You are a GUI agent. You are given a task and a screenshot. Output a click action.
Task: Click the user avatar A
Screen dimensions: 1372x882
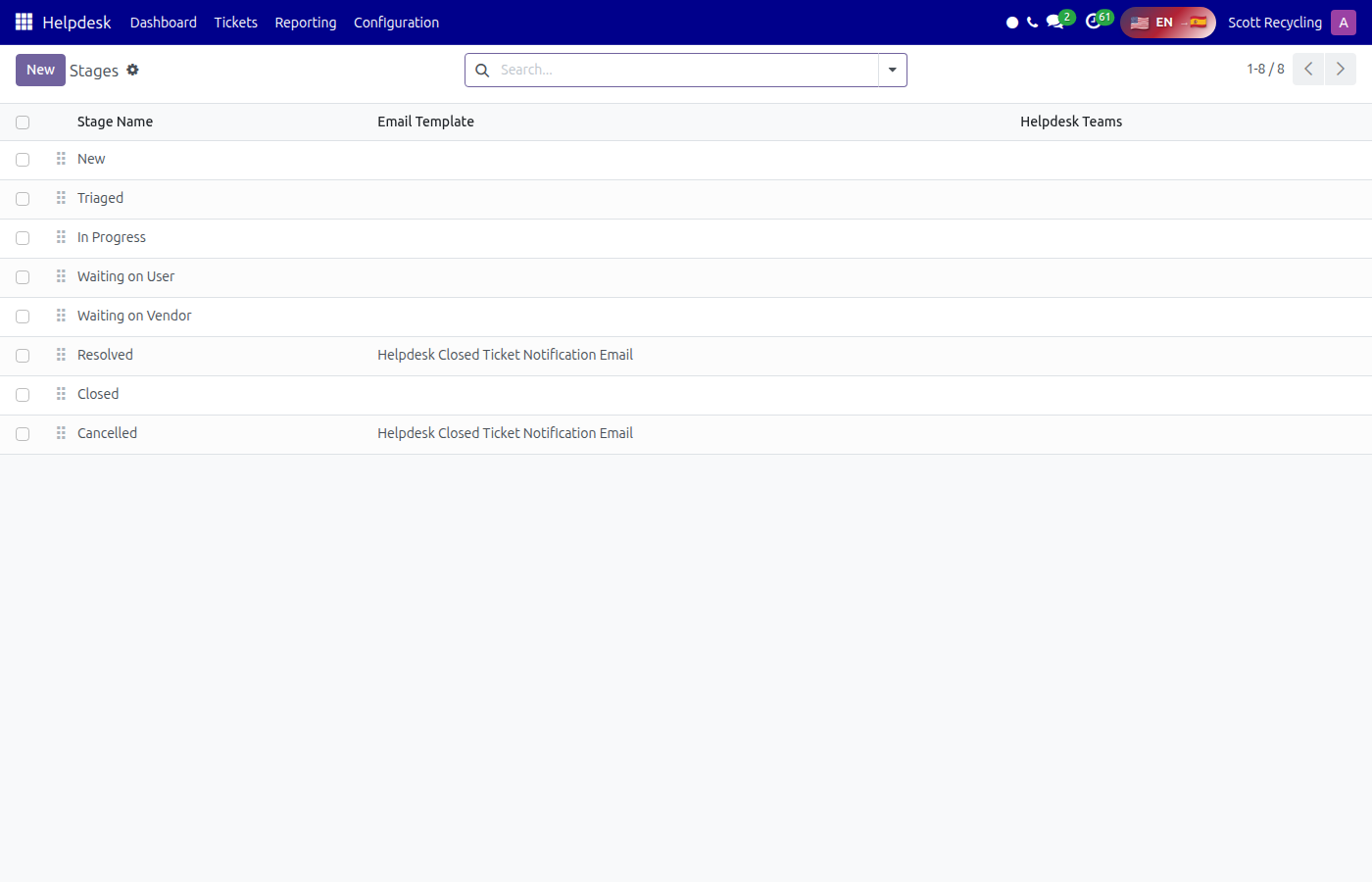[1344, 23]
